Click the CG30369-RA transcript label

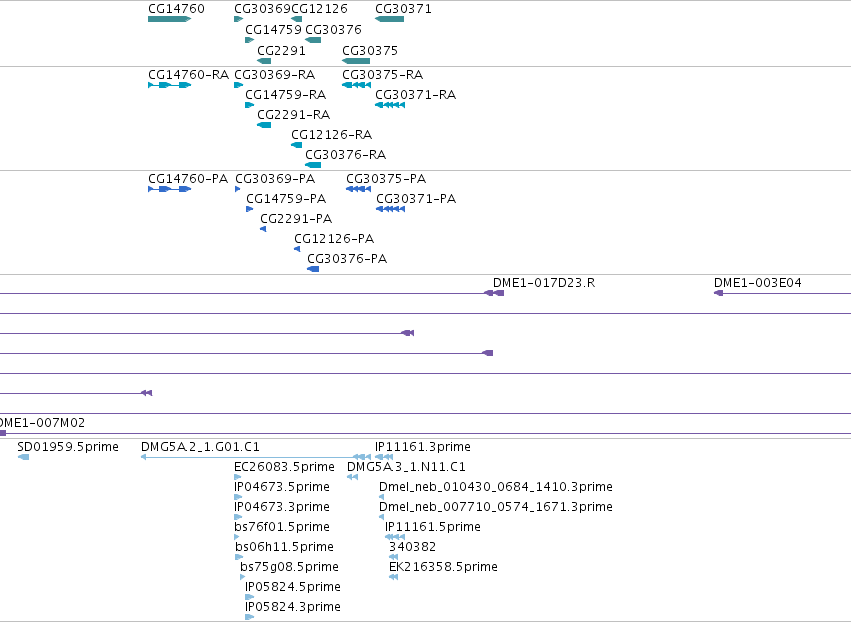click(274, 74)
